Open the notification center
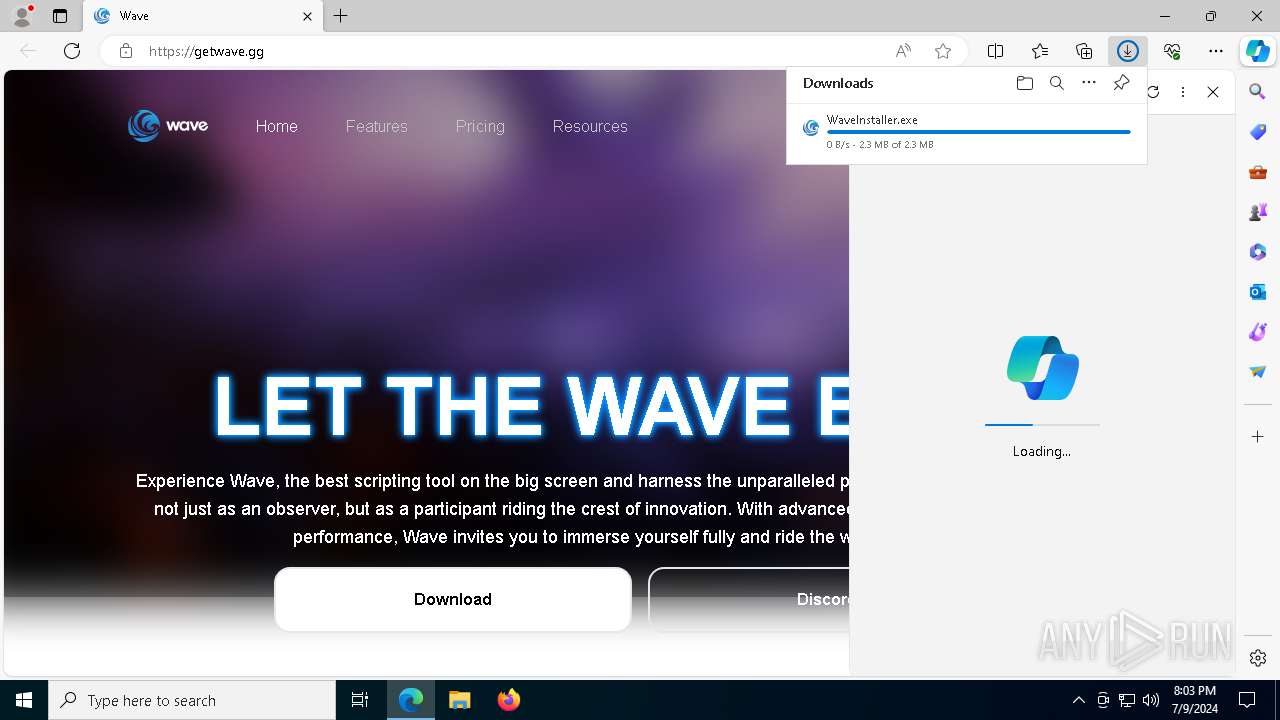Image resolution: width=1280 pixels, height=720 pixels. 1247,700
